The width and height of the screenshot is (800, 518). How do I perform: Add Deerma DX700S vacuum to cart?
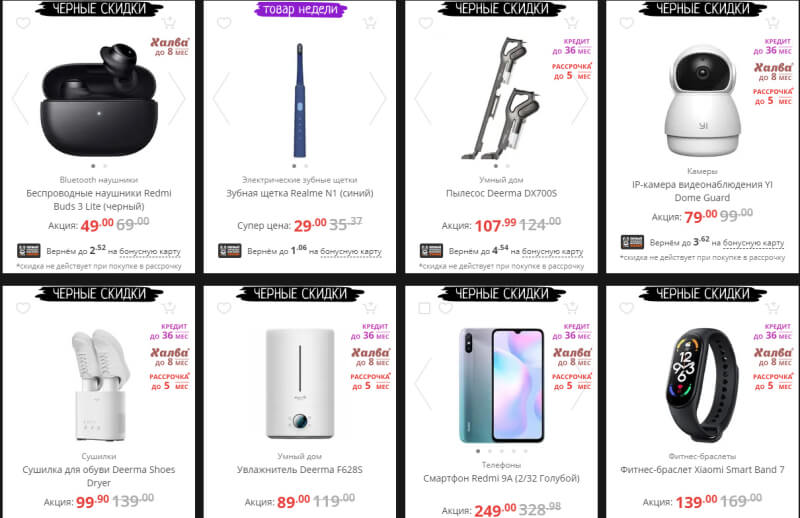[x=571, y=23]
